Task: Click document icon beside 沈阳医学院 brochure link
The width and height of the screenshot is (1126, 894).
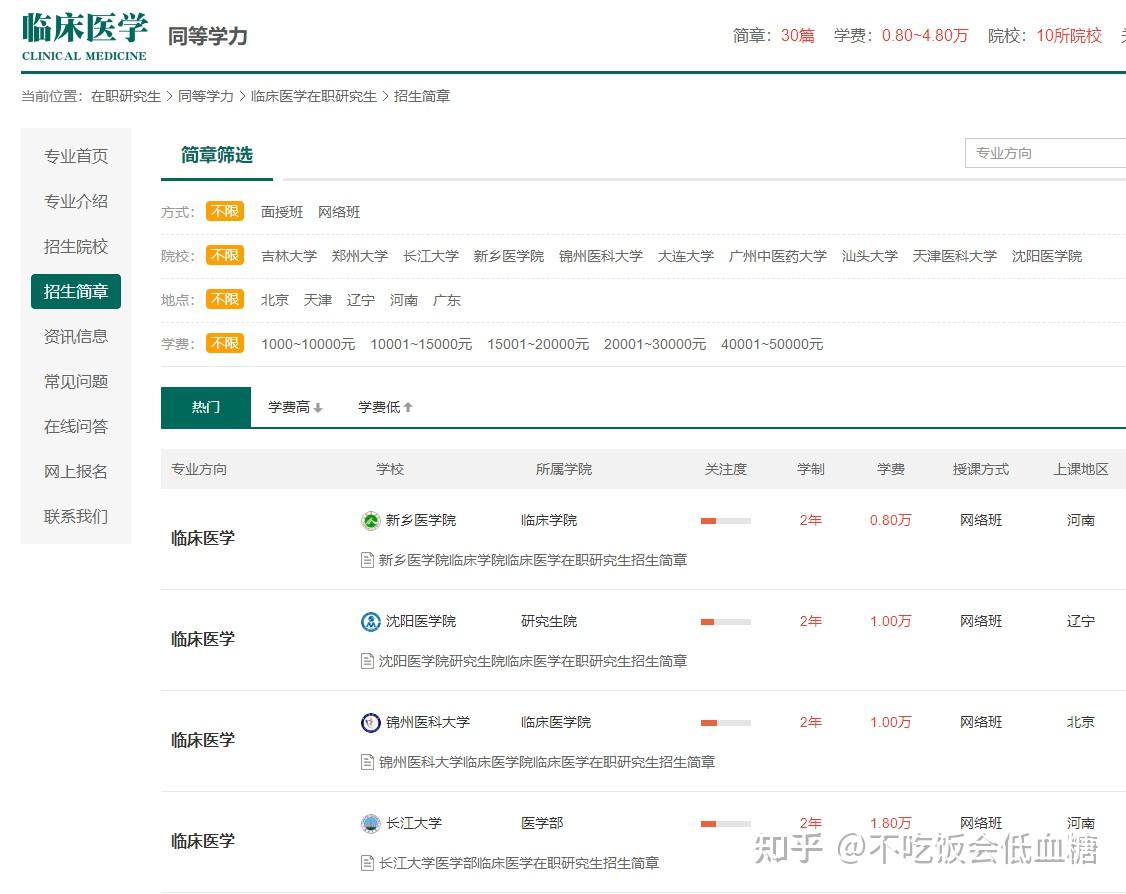Action: point(367,661)
